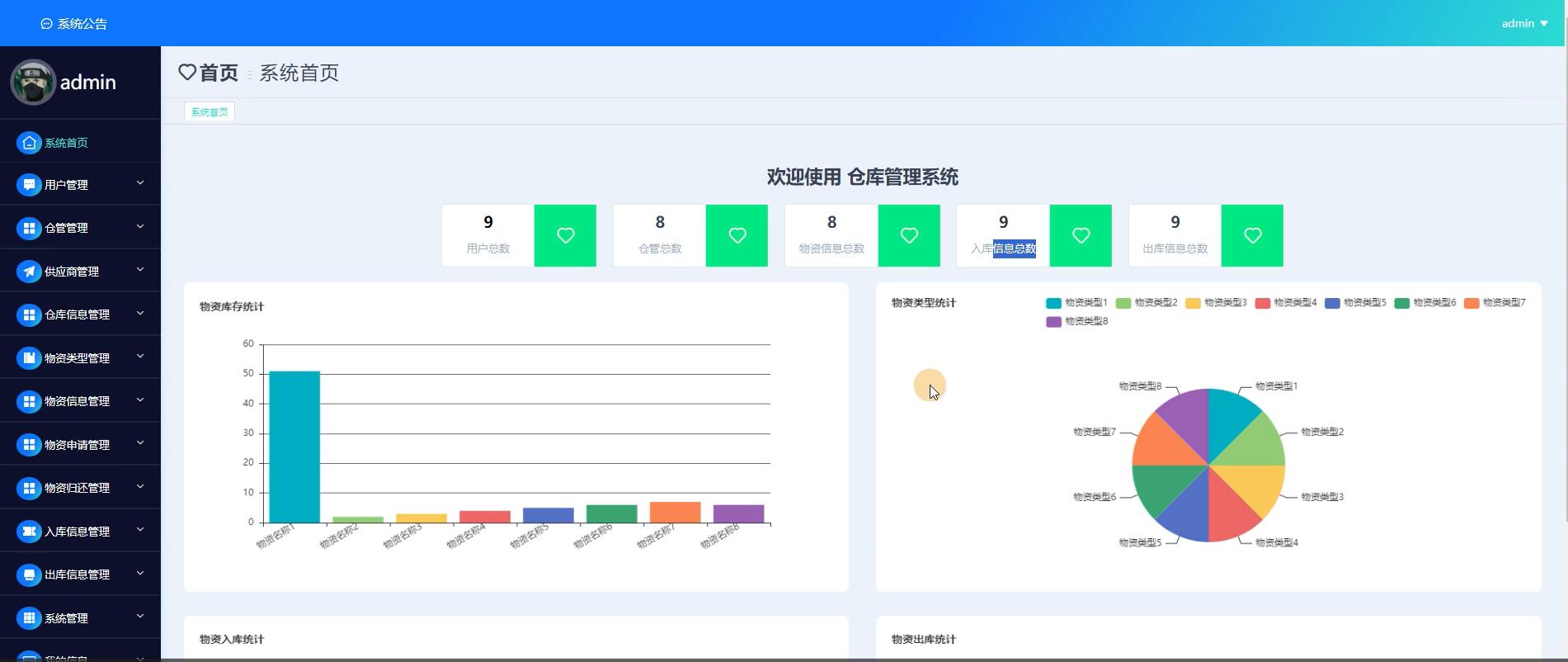The image size is (1568, 662).
Task: Click the 仓库信息管理 sidebar icon
Action: [29, 314]
